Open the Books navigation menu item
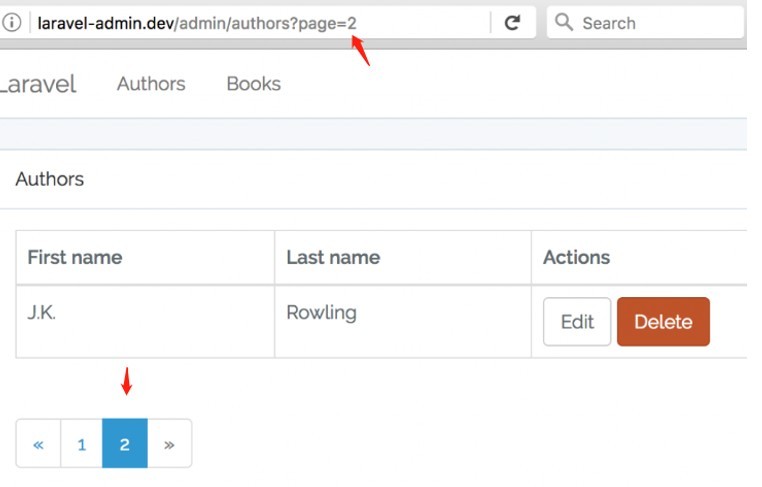The image size is (762, 487). pos(253,84)
